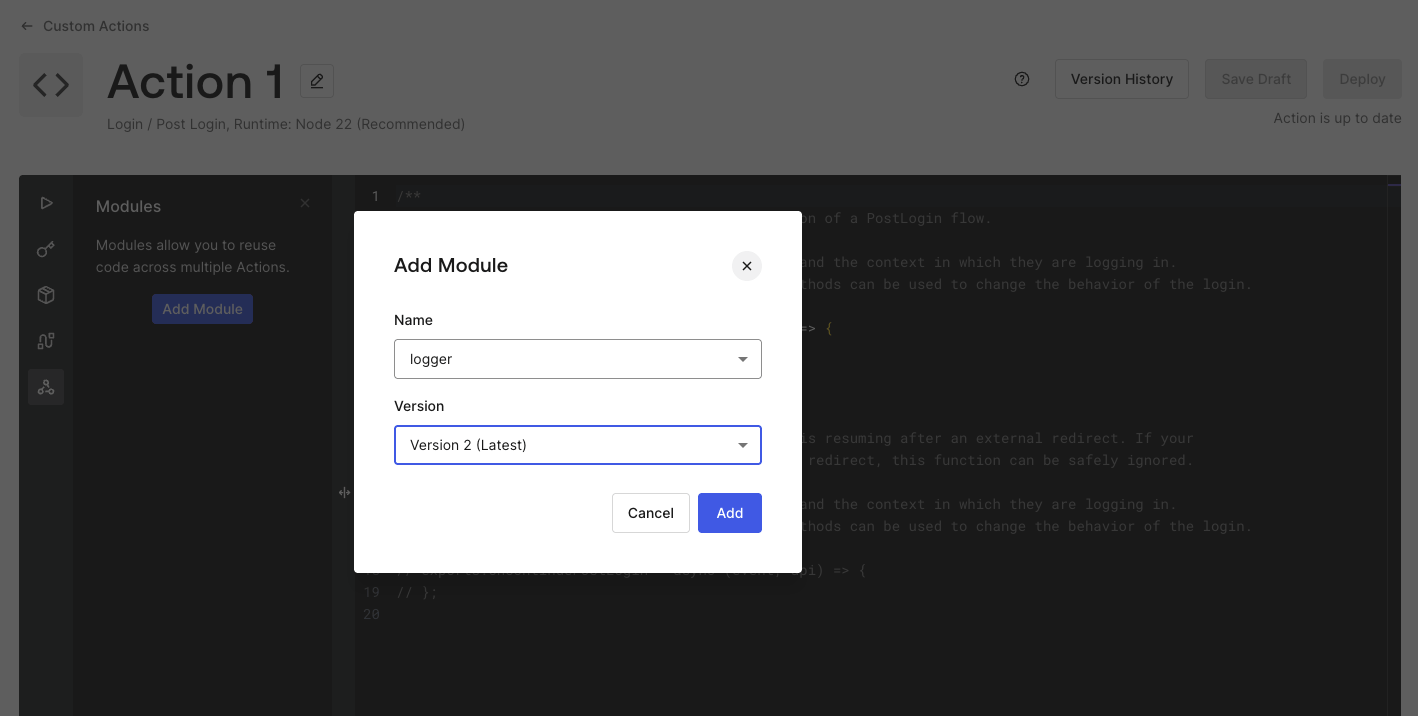Open the Test play icon in the sidebar
This screenshot has width=1418, height=716.
coord(46,203)
